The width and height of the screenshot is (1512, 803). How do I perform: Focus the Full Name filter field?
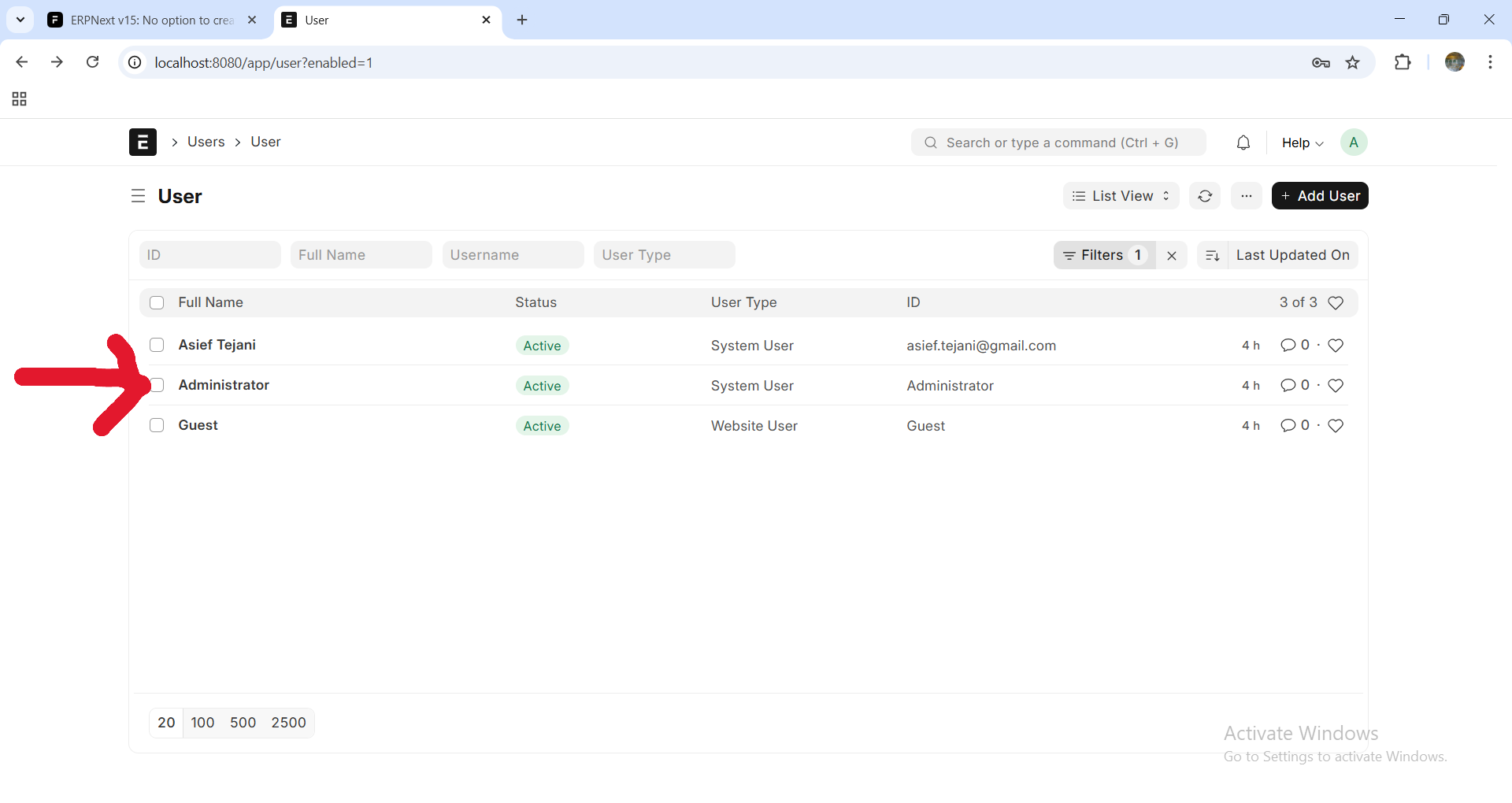(361, 255)
